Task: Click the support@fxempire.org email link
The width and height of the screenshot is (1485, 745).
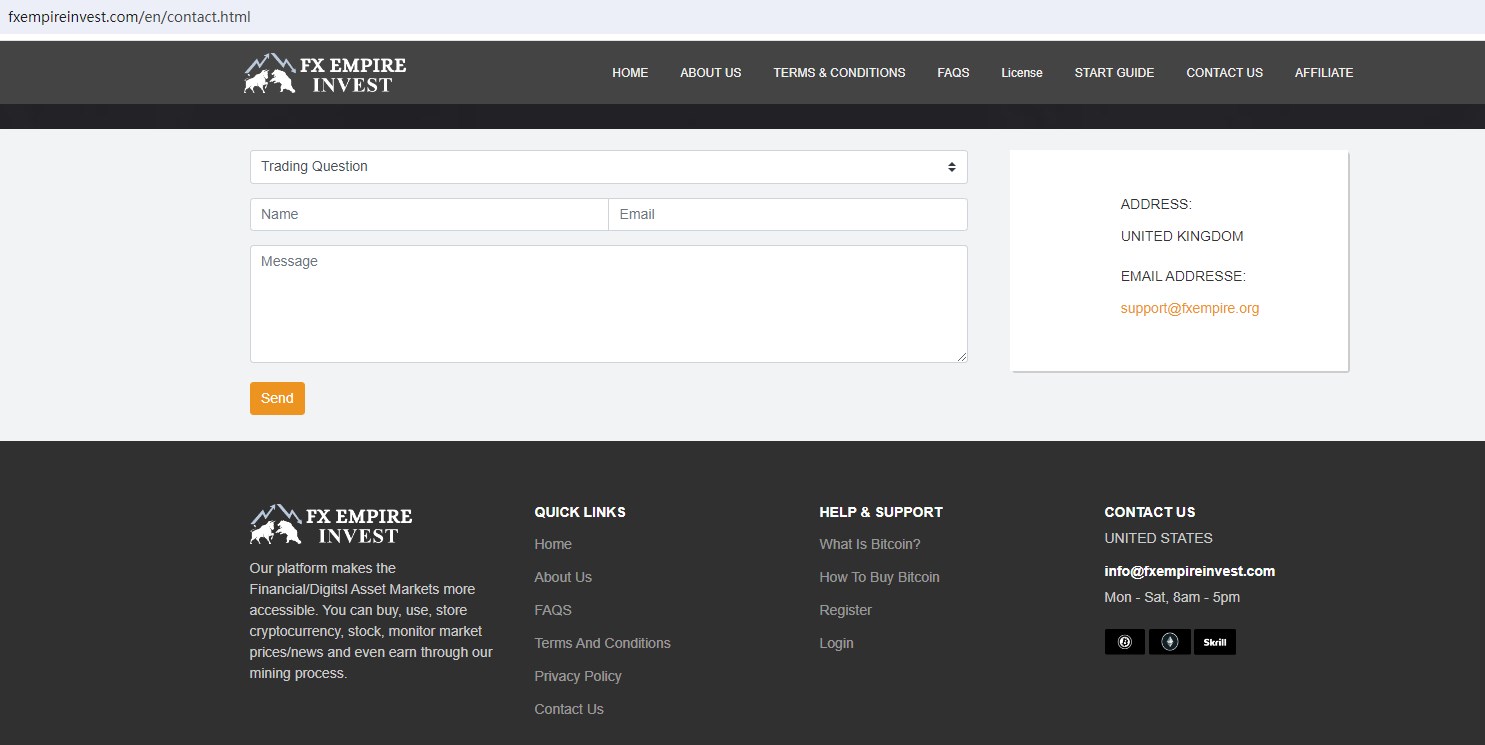Action: click(1189, 309)
